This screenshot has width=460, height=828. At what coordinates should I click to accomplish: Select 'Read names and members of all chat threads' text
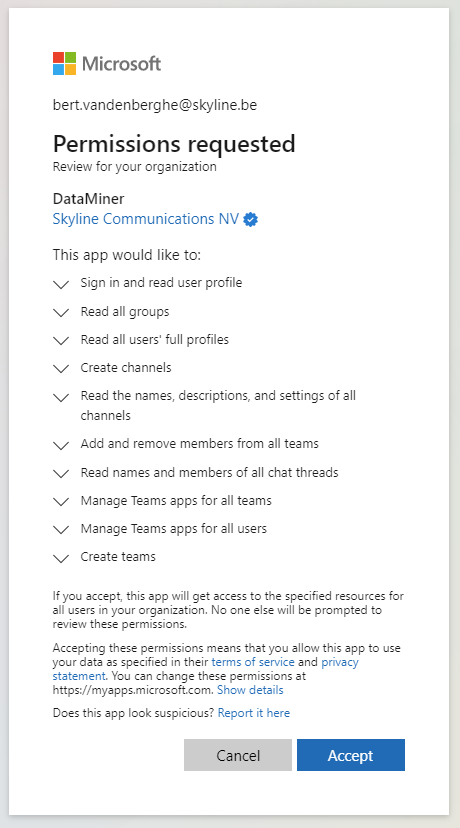click(x=209, y=472)
